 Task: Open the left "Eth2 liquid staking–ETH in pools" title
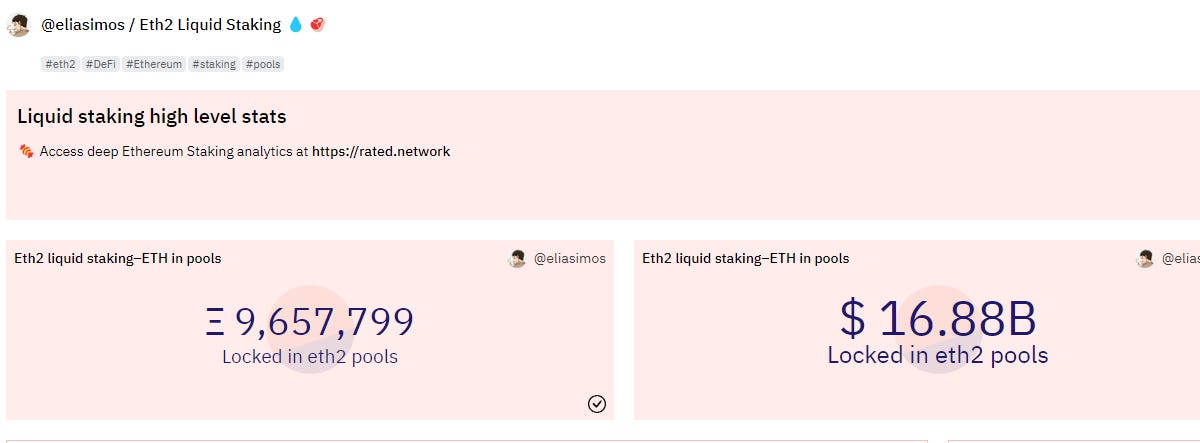click(x=118, y=259)
